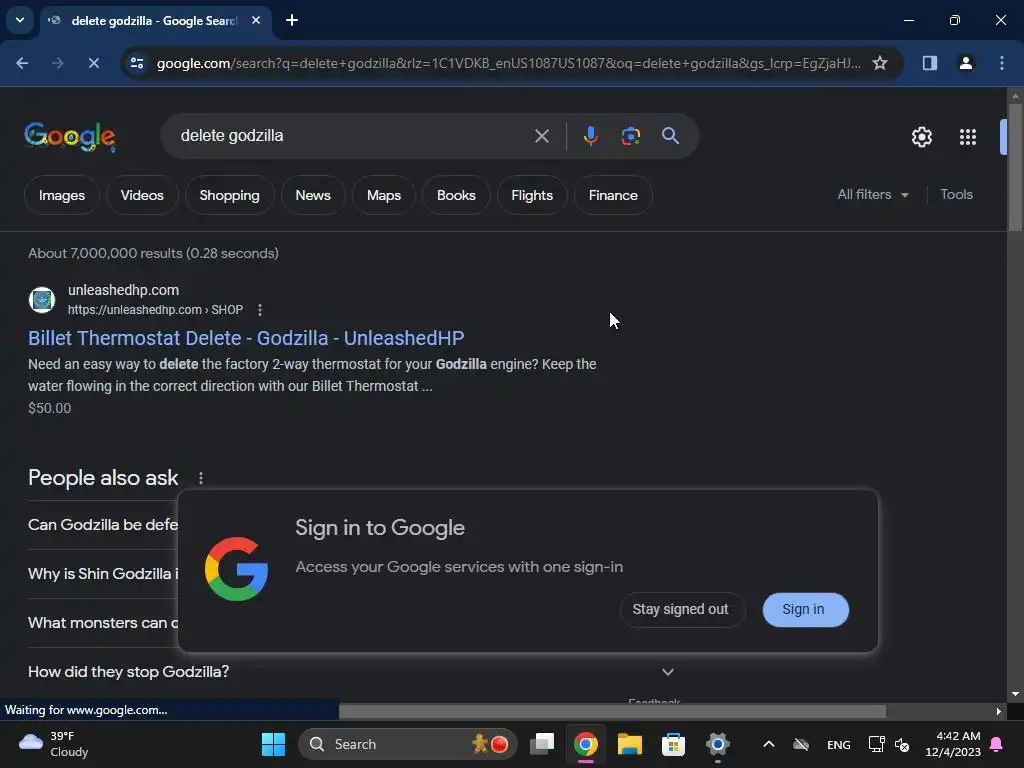Click the Sign in button
This screenshot has width=1024, height=768.
(805, 609)
